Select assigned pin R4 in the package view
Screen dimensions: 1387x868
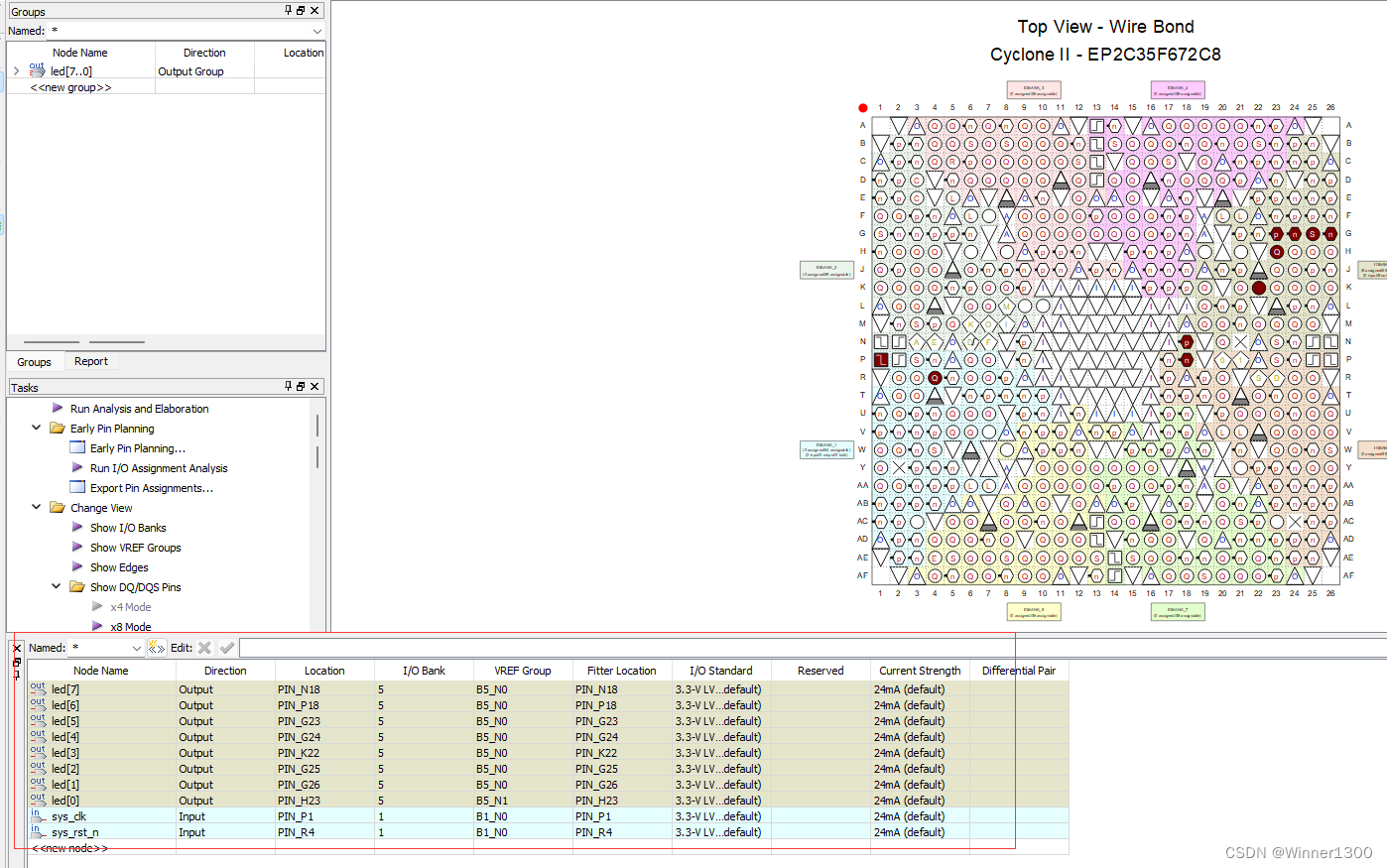(935, 378)
